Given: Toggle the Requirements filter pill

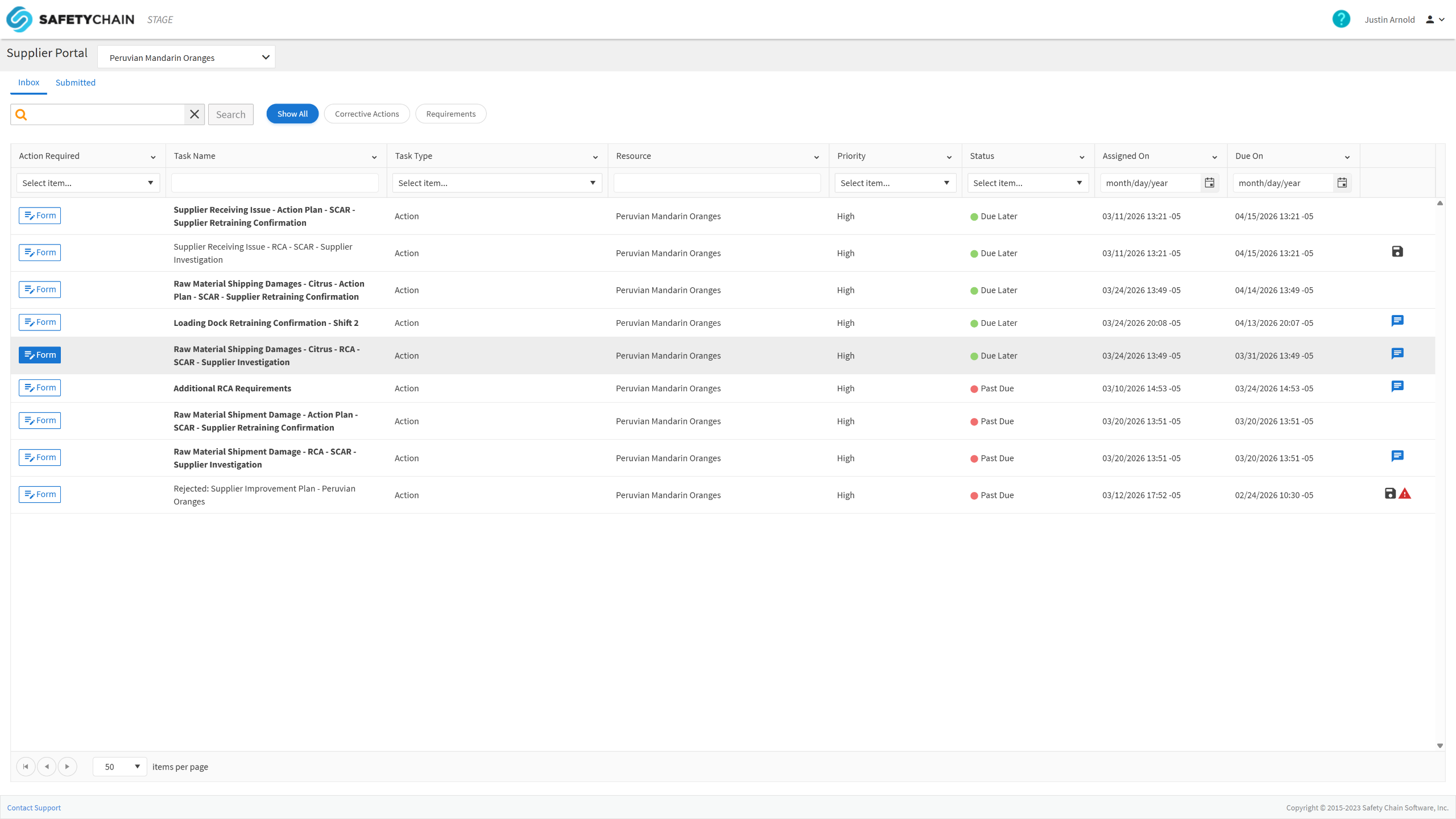Looking at the screenshot, I should point(450,114).
